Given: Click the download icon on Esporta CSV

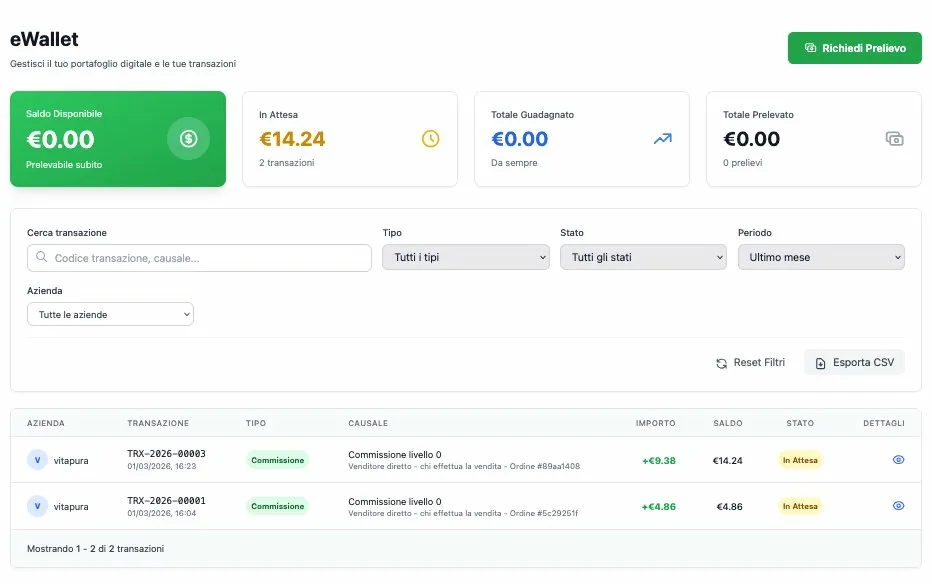Looking at the screenshot, I should pyautogui.click(x=818, y=362).
